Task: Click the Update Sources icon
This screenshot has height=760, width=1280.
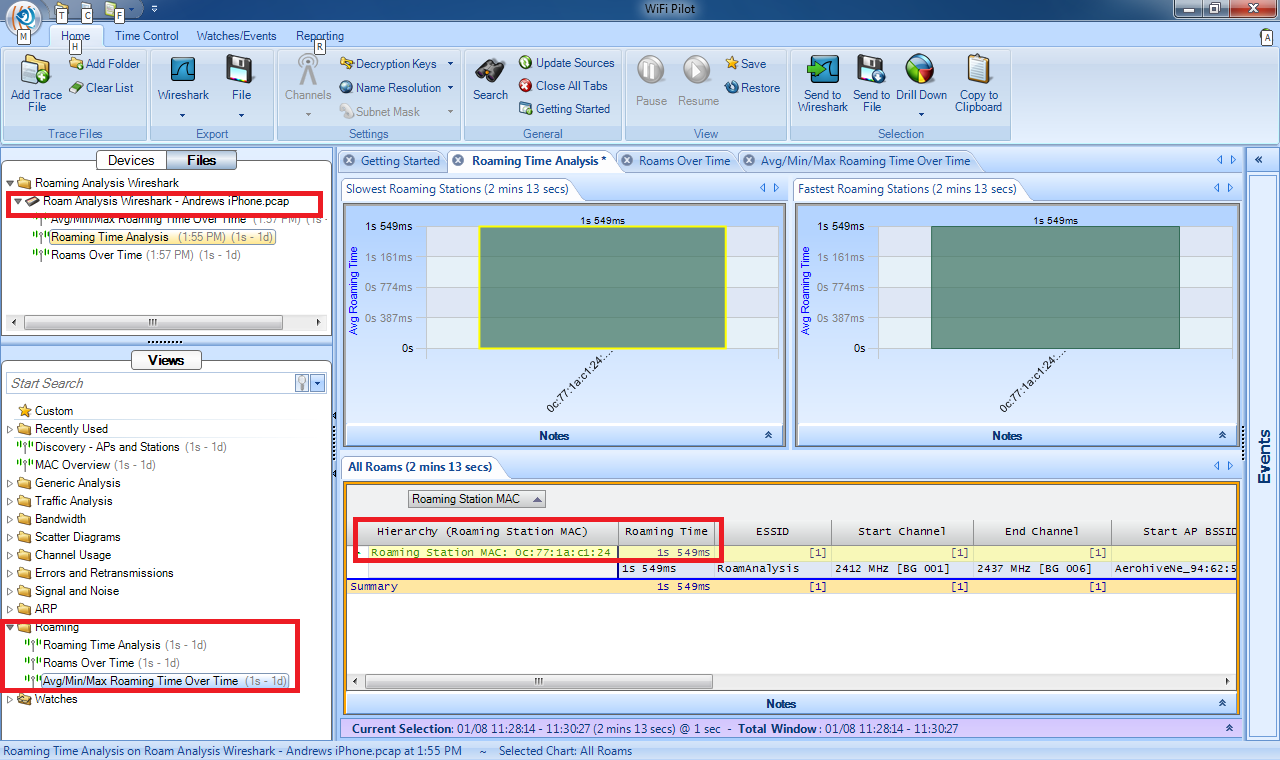Action: point(567,63)
